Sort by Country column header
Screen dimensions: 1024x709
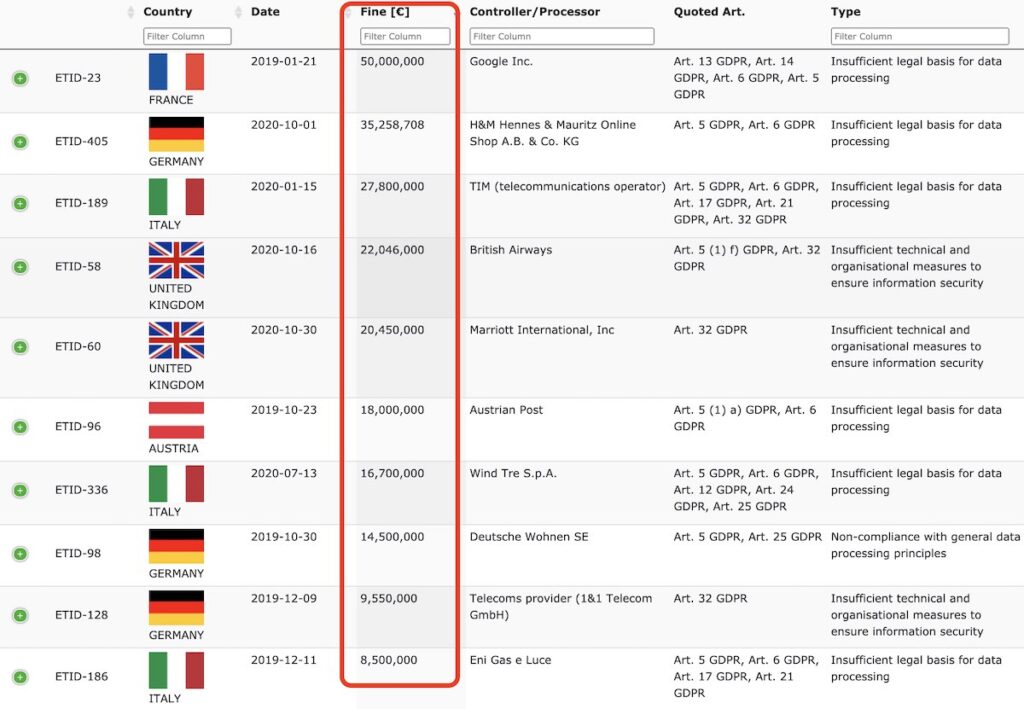coord(168,12)
